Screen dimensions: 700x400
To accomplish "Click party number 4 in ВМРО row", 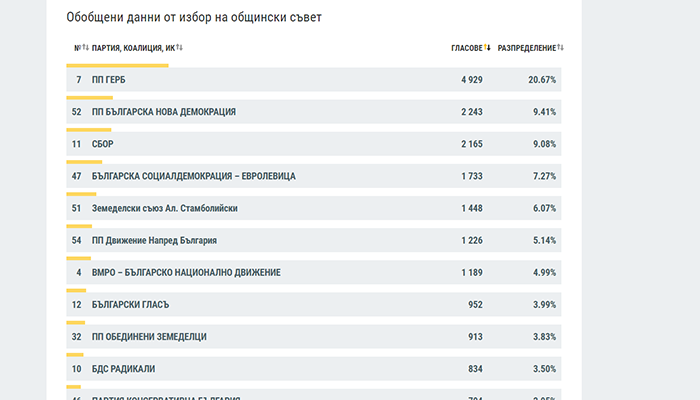I will coord(79,273).
